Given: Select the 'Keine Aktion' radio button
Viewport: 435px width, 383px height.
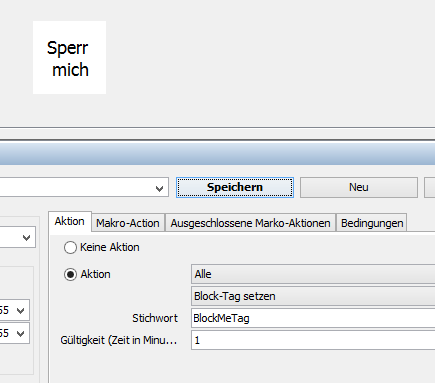Looking at the screenshot, I should point(70,248).
